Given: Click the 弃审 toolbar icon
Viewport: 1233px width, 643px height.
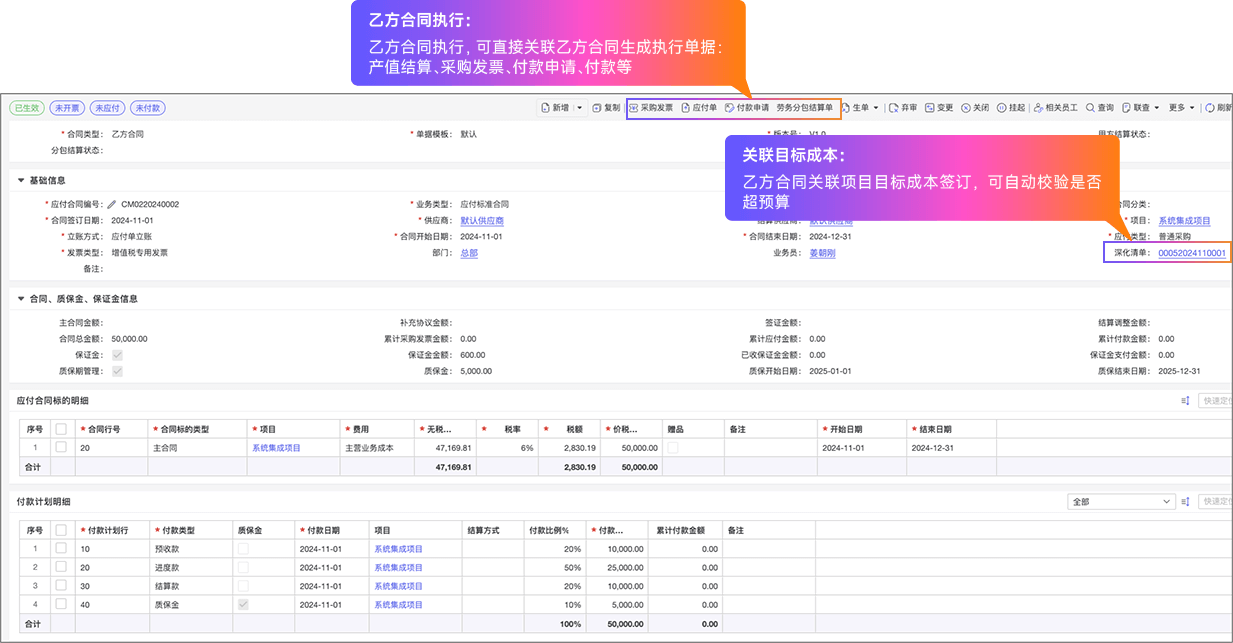Looking at the screenshot, I should pyautogui.click(x=903, y=108).
